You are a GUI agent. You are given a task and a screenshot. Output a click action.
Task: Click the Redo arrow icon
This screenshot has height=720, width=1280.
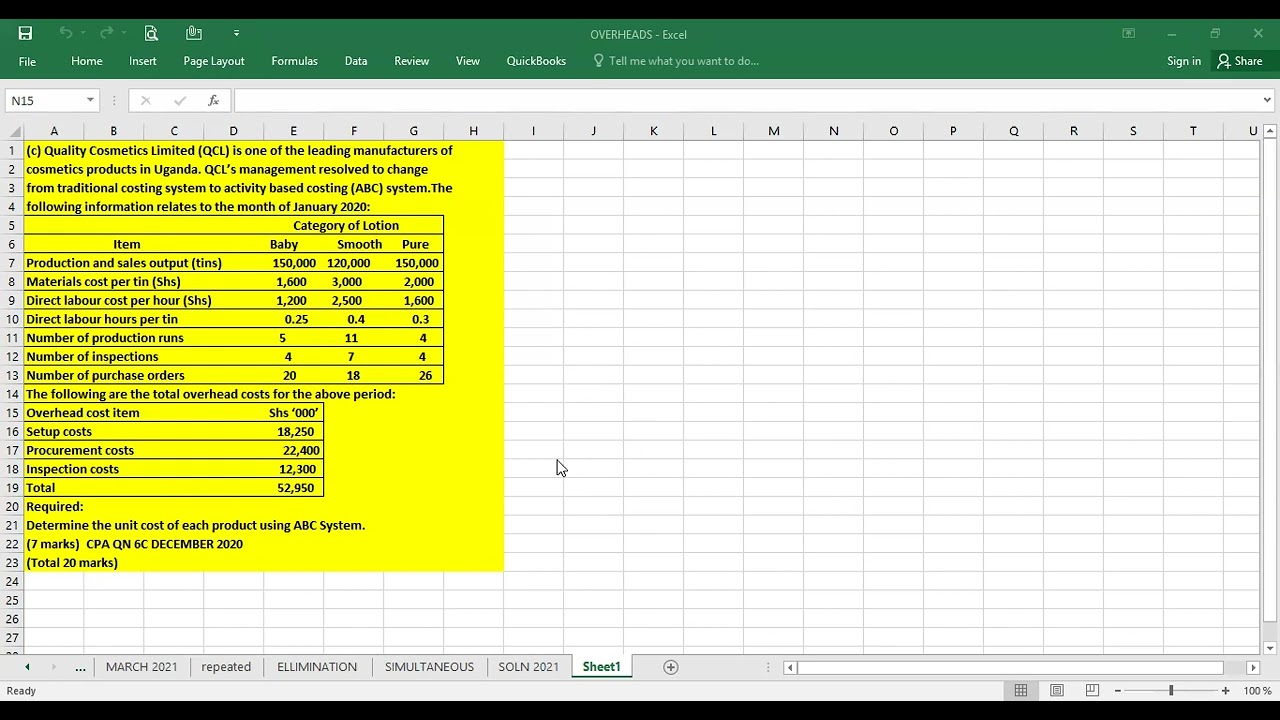tap(106, 33)
